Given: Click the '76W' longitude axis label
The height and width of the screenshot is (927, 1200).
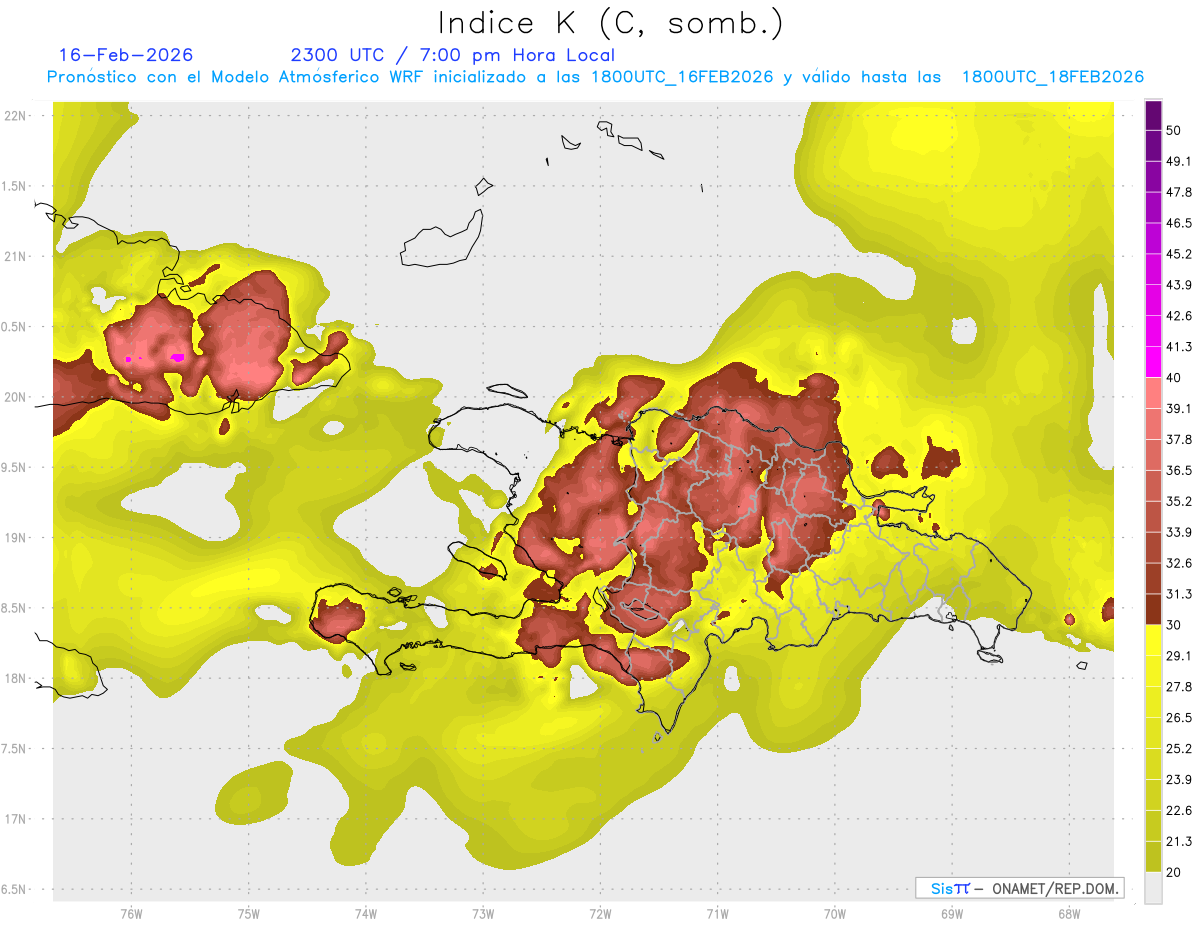Looking at the screenshot, I should tap(131, 914).
